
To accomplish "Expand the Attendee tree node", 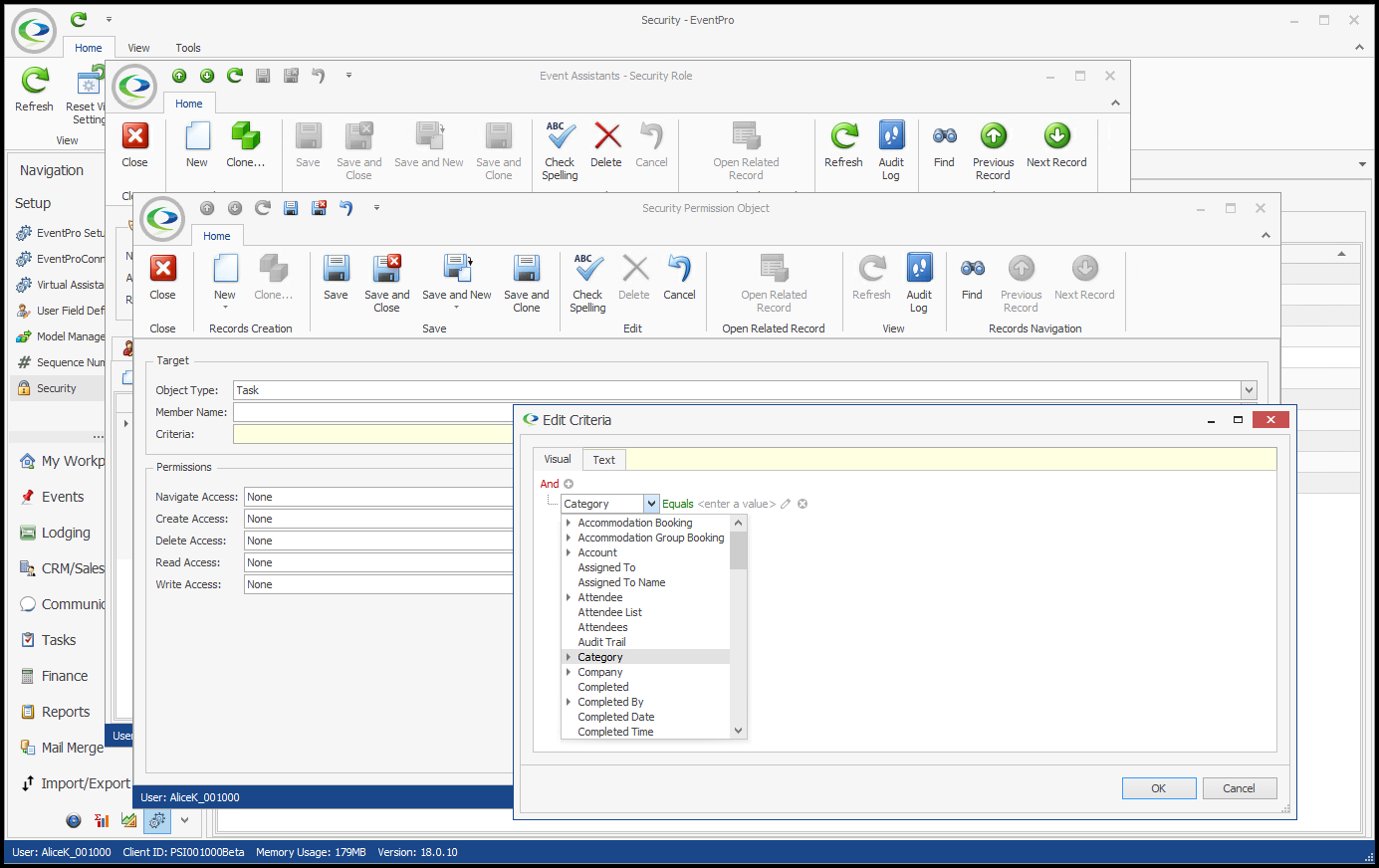I will (569, 597).
